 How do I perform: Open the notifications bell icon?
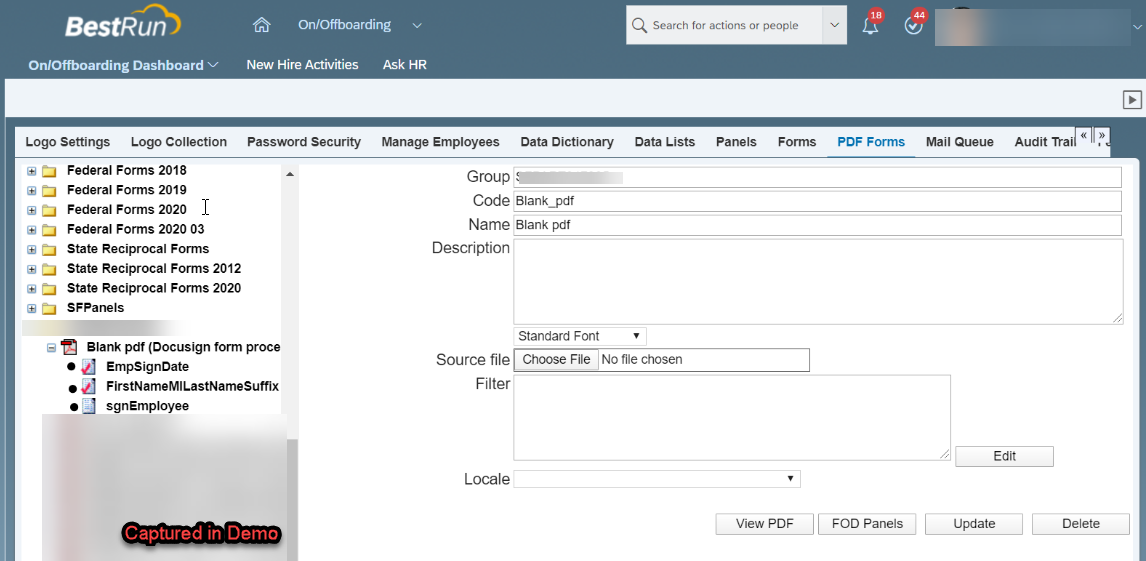pyautogui.click(x=870, y=26)
